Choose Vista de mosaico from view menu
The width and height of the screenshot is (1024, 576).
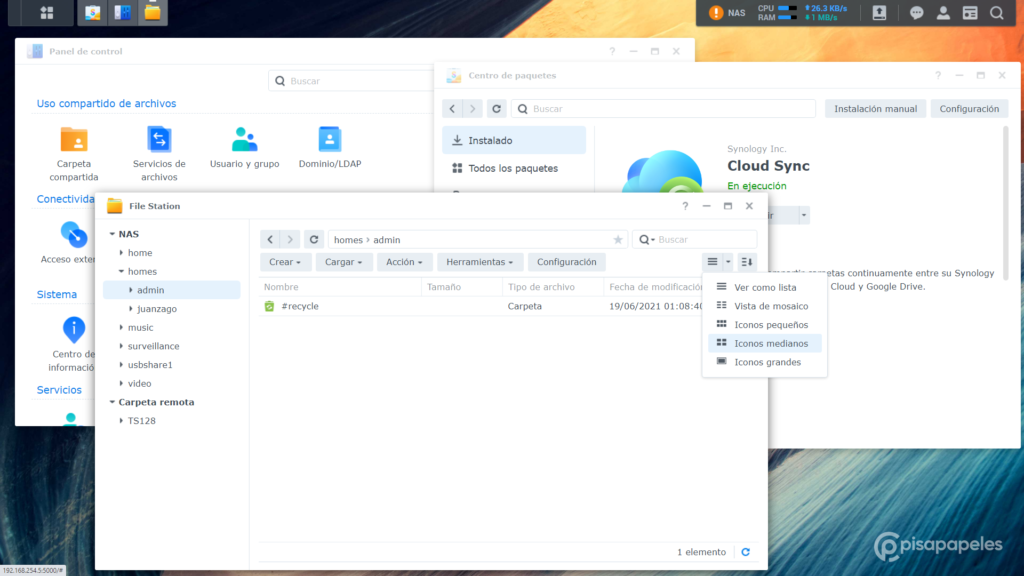(x=770, y=306)
